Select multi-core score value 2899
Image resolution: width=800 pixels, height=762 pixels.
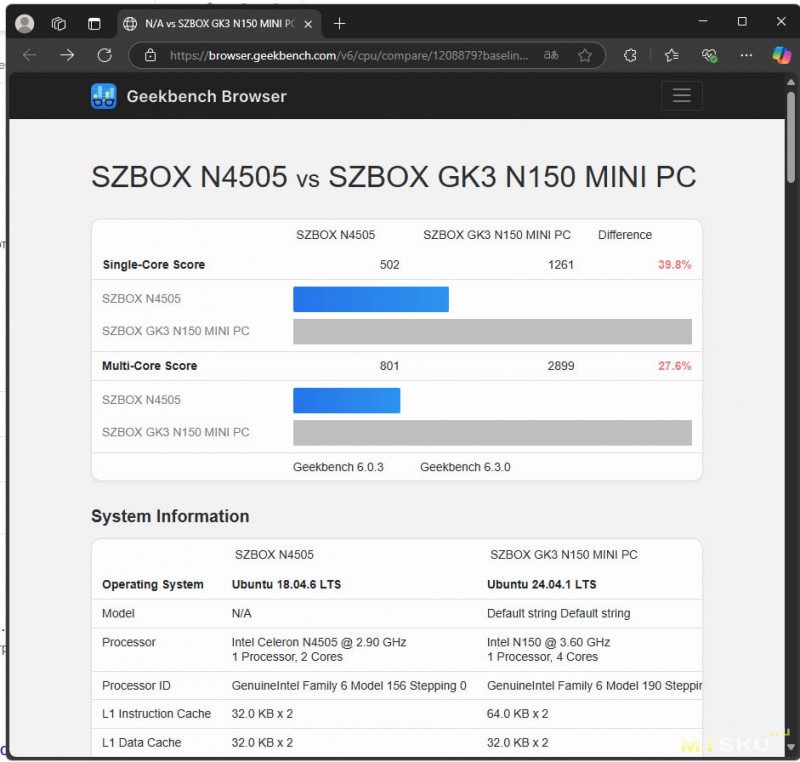pyautogui.click(x=561, y=366)
